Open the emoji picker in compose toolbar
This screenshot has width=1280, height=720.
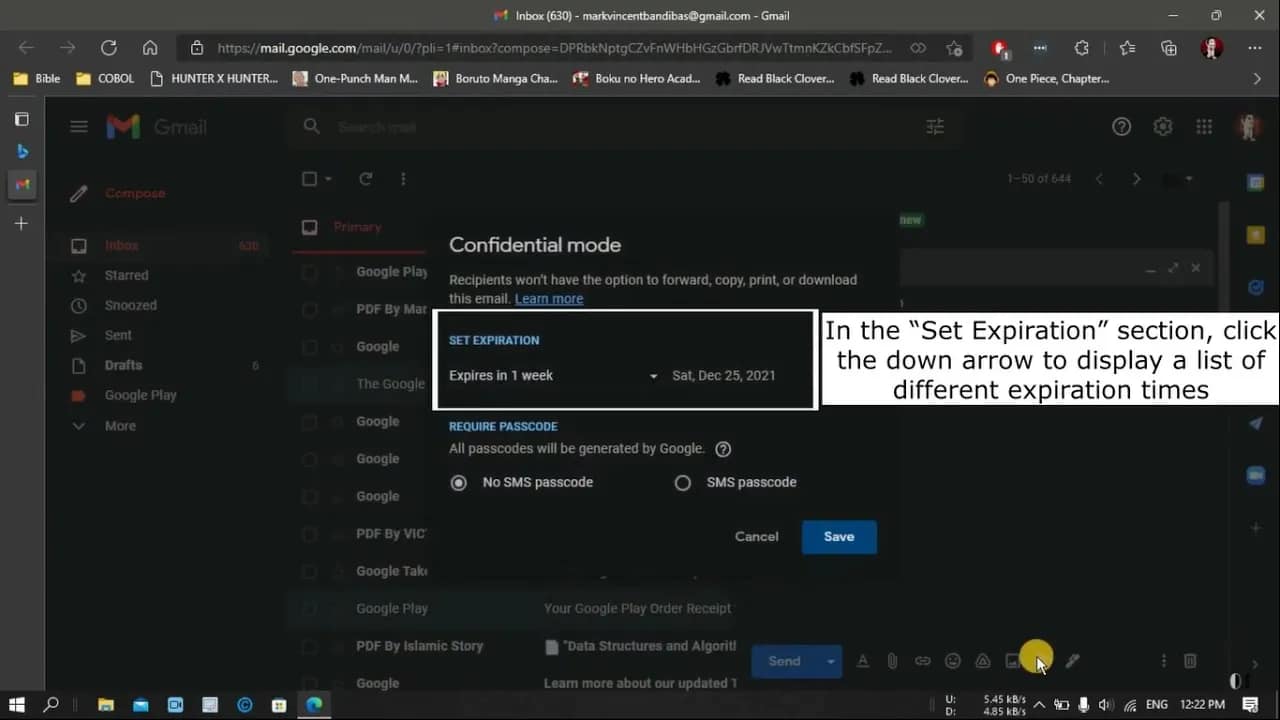(953, 661)
